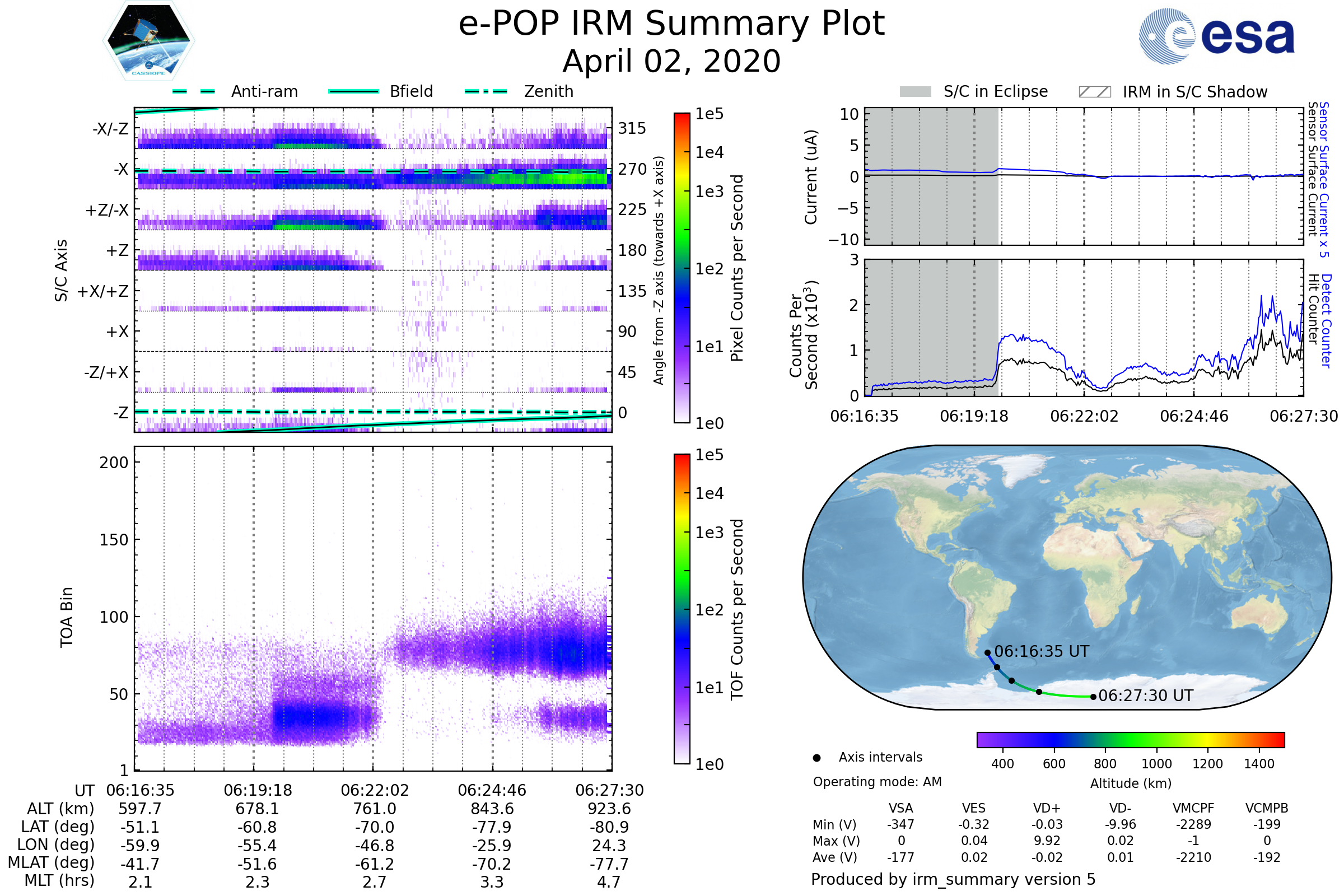Click the Zenith dash-dot legend line
Screen dimensions: 1344x896
click(x=486, y=91)
